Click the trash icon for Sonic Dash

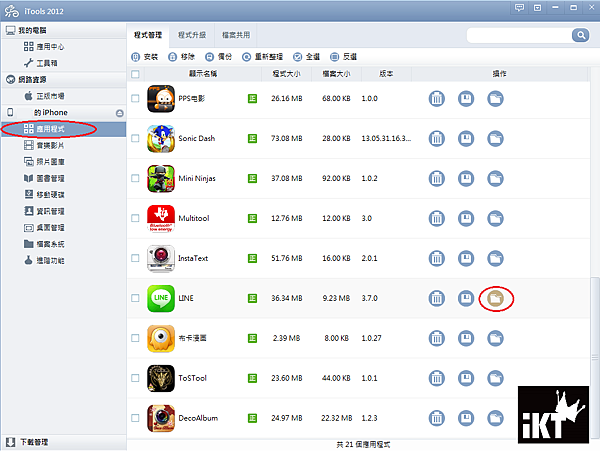tap(436, 139)
